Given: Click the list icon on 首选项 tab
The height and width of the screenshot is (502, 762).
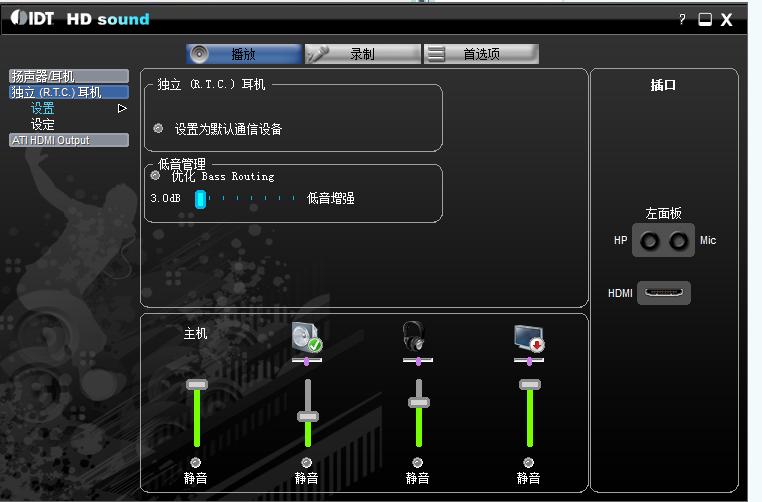Looking at the screenshot, I should 436,54.
